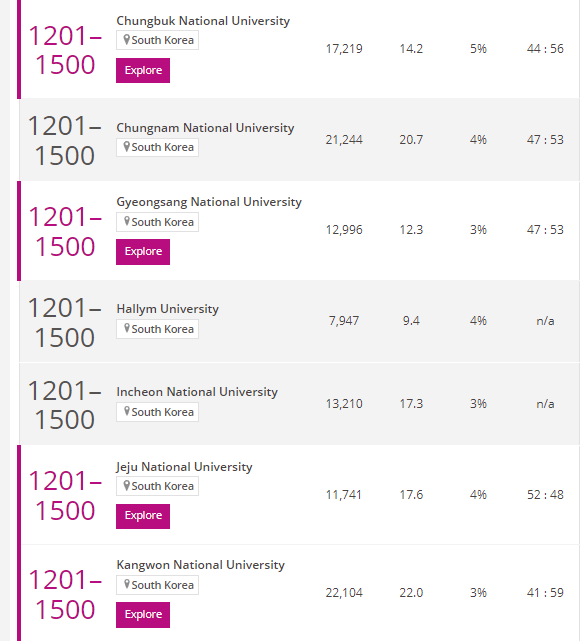The height and width of the screenshot is (641, 586).
Task: Open the Chungbuk National University link
Action: tap(203, 21)
